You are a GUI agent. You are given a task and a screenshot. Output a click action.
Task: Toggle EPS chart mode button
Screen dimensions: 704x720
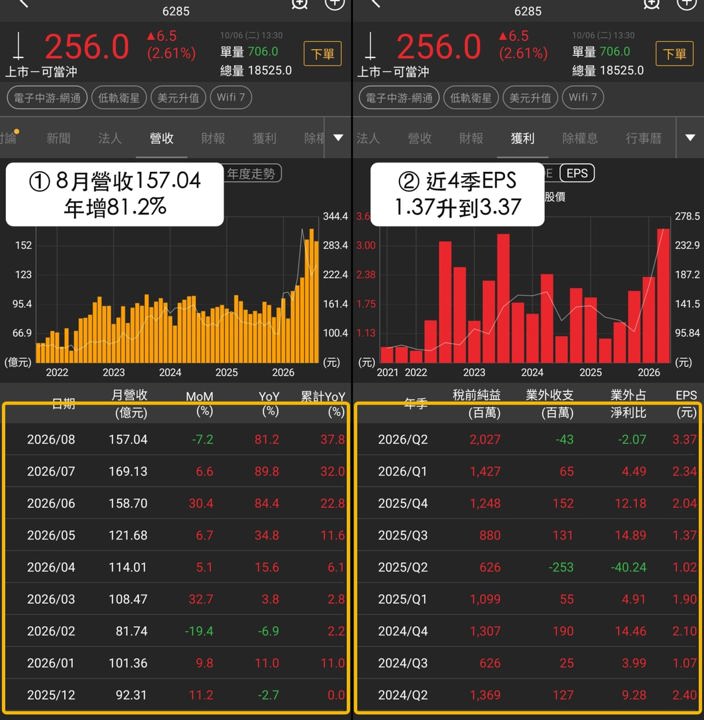click(577, 174)
